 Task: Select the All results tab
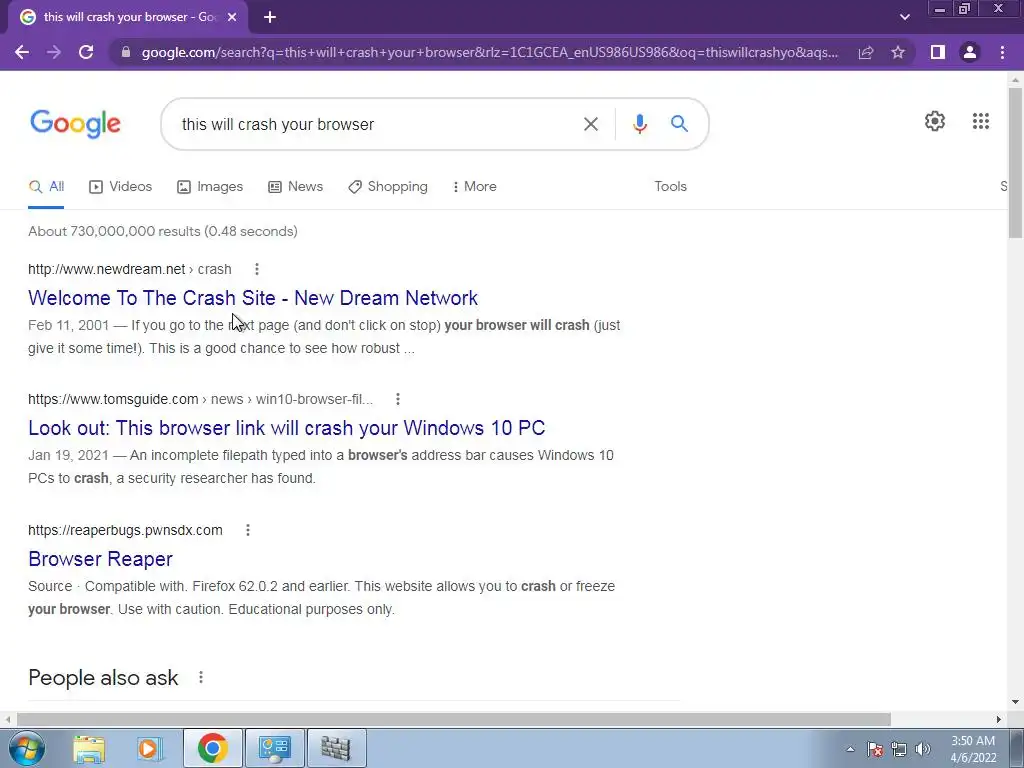click(x=46, y=187)
